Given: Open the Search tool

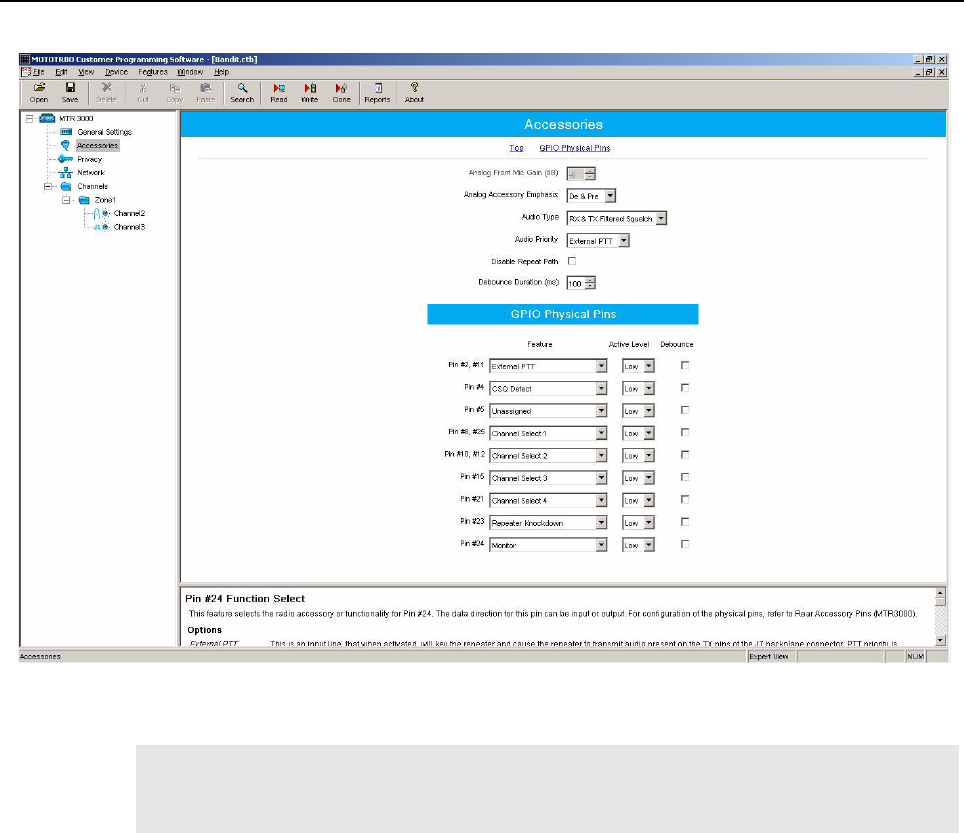Looking at the screenshot, I should pyautogui.click(x=242, y=93).
